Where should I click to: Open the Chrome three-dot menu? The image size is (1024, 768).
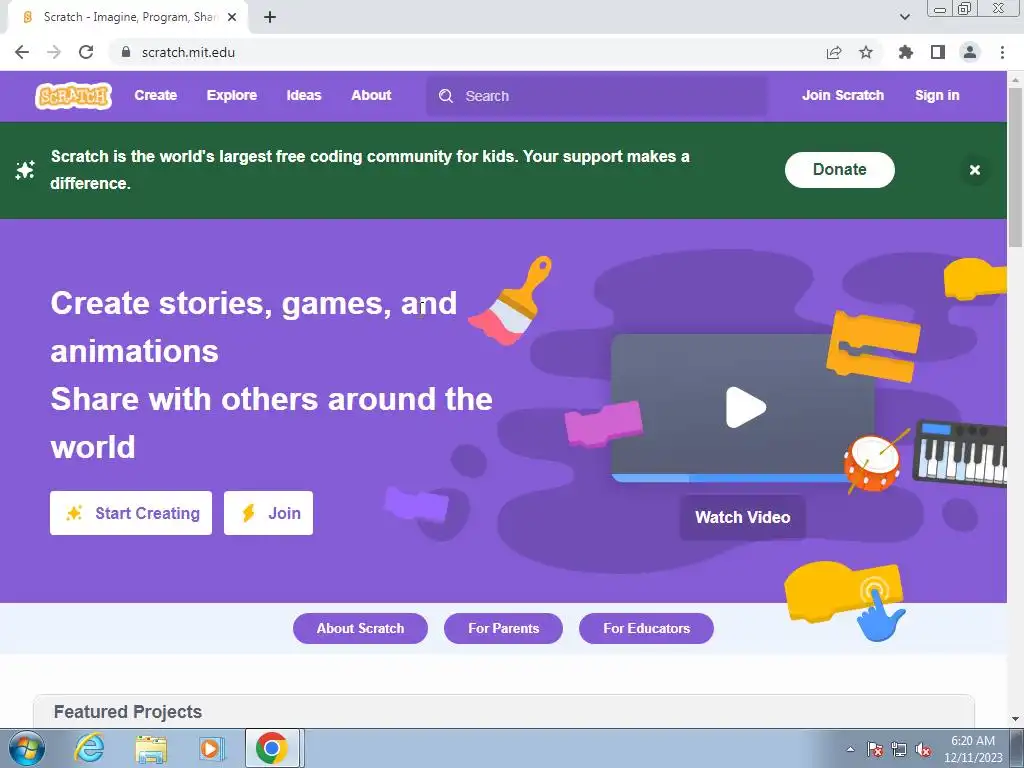[x=1002, y=52]
